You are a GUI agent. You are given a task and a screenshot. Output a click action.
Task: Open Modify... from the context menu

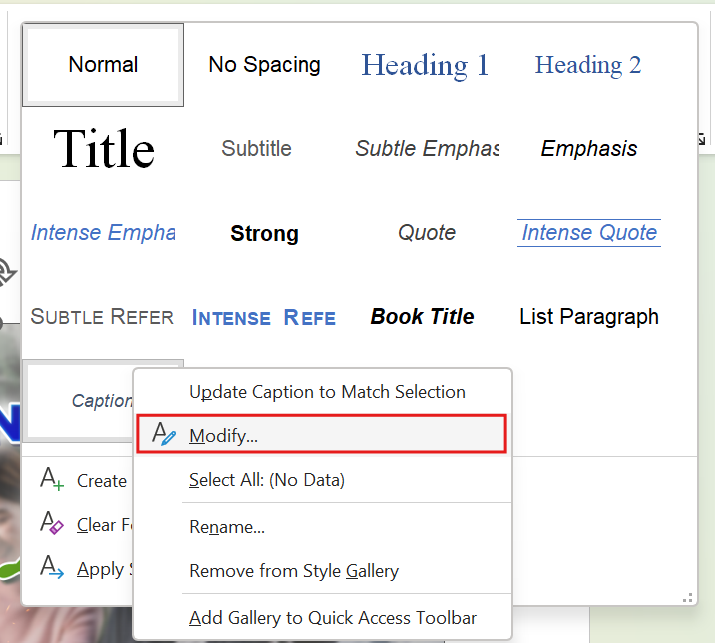321,434
